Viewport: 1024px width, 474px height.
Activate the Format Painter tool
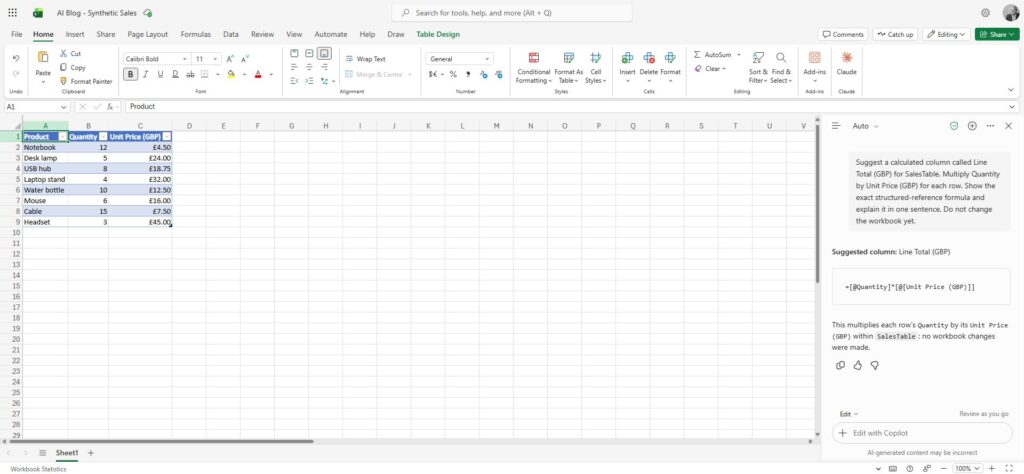[x=86, y=82]
